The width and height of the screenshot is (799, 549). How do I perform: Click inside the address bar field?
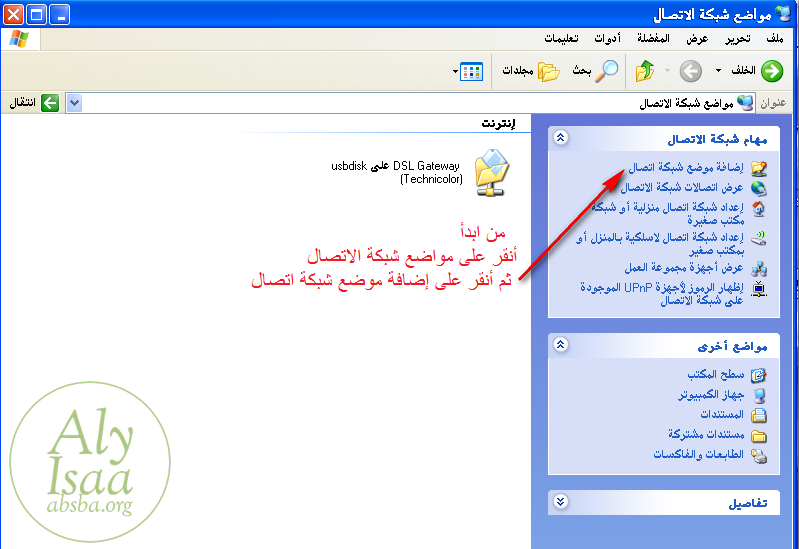point(400,103)
